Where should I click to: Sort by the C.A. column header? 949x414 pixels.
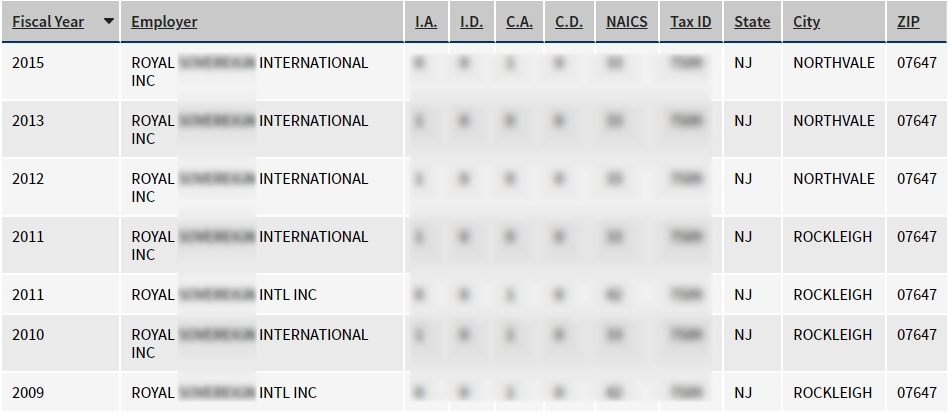[519, 22]
